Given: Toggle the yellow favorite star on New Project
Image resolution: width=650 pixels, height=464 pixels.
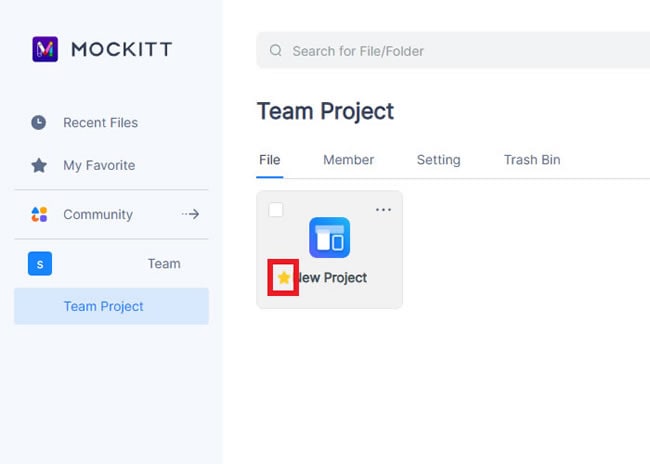Looking at the screenshot, I should pos(284,277).
